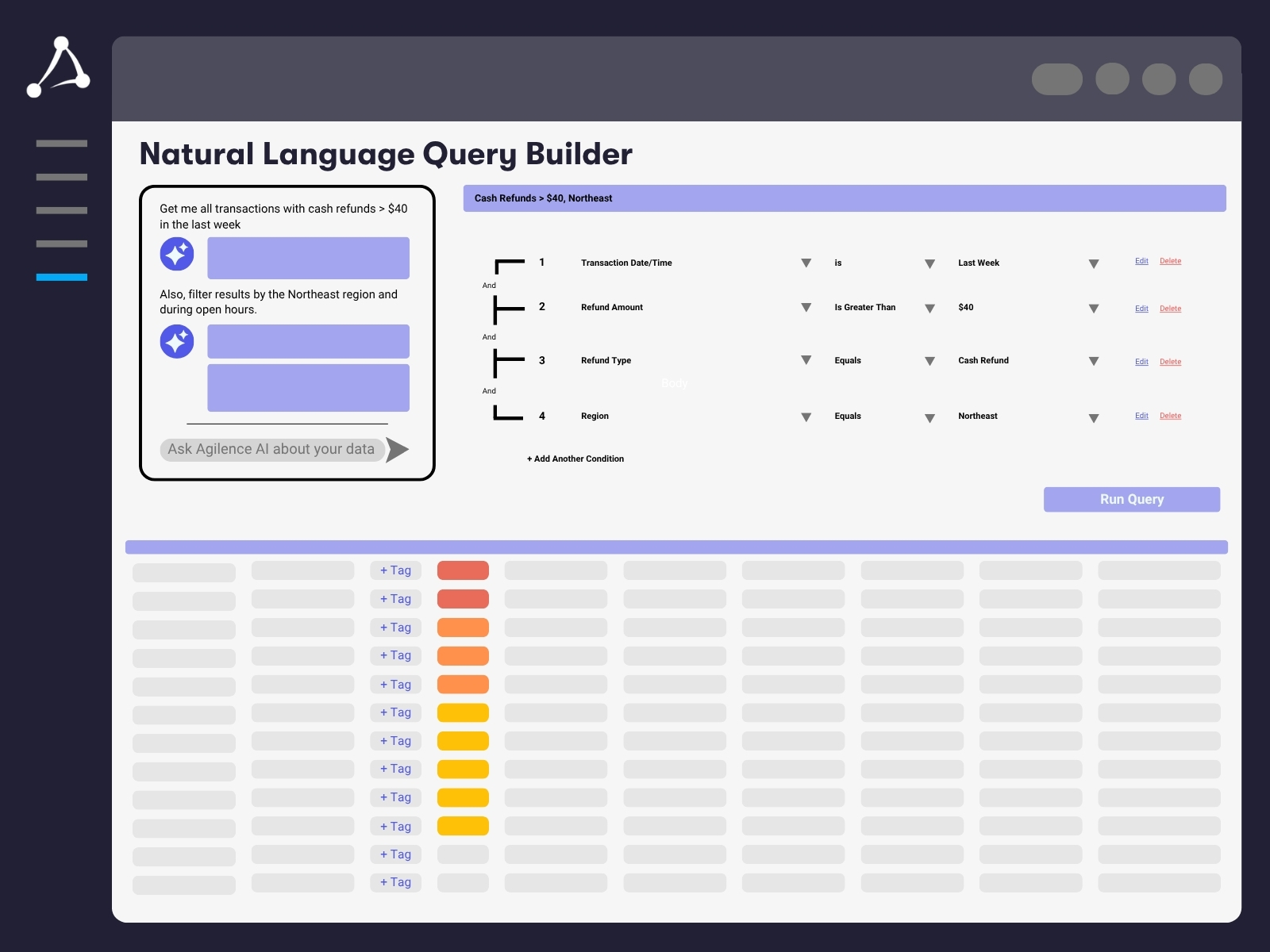Screen dimensions: 1270x952
Task: Open the Transaction Date/Time field dropdown
Action: [806, 263]
